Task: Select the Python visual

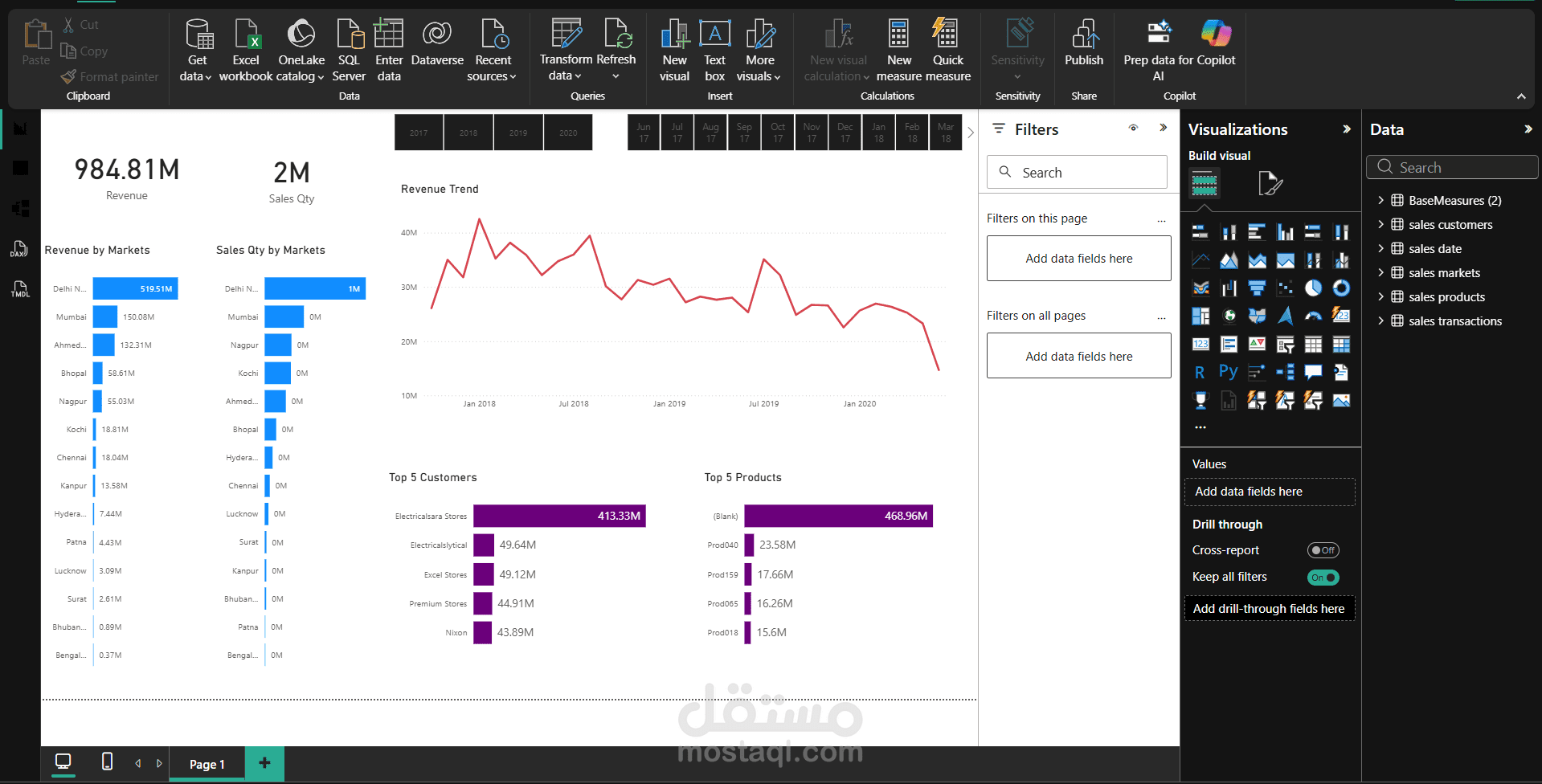Action: (x=1228, y=372)
